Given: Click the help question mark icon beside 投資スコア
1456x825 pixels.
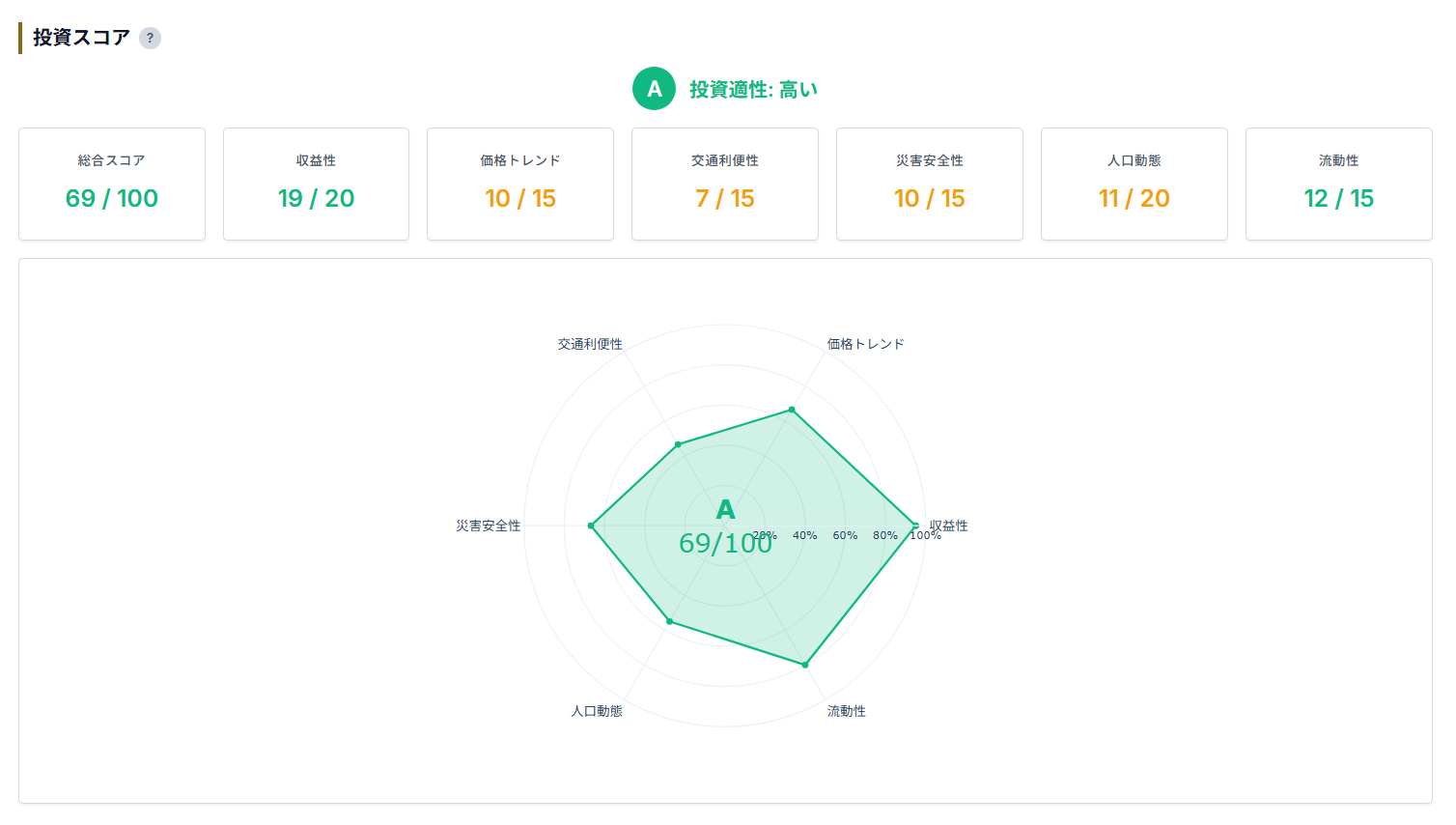Looking at the screenshot, I should pyautogui.click(x=150, y=38).
